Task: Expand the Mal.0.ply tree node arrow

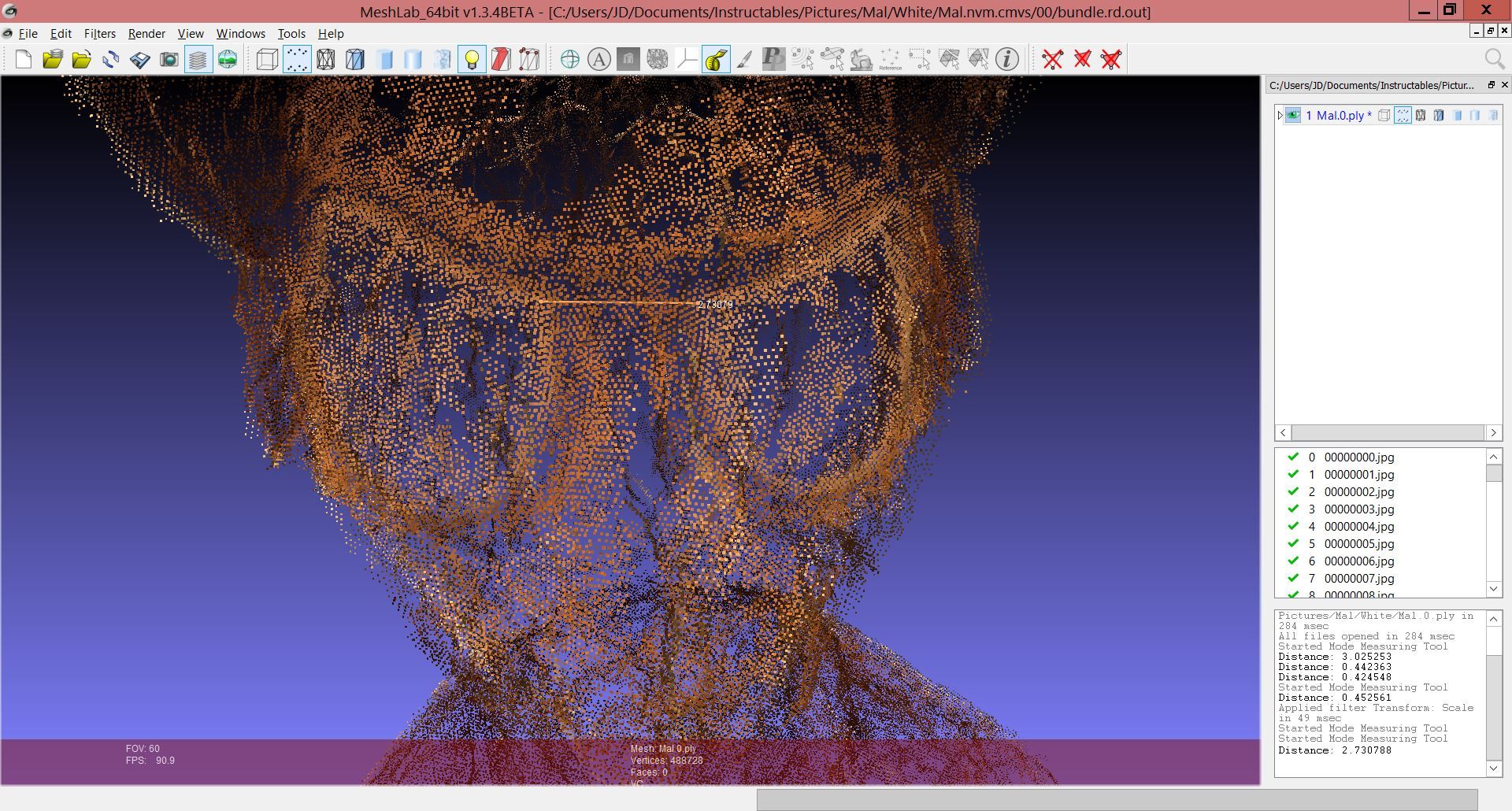Action: coord(1280,115)
